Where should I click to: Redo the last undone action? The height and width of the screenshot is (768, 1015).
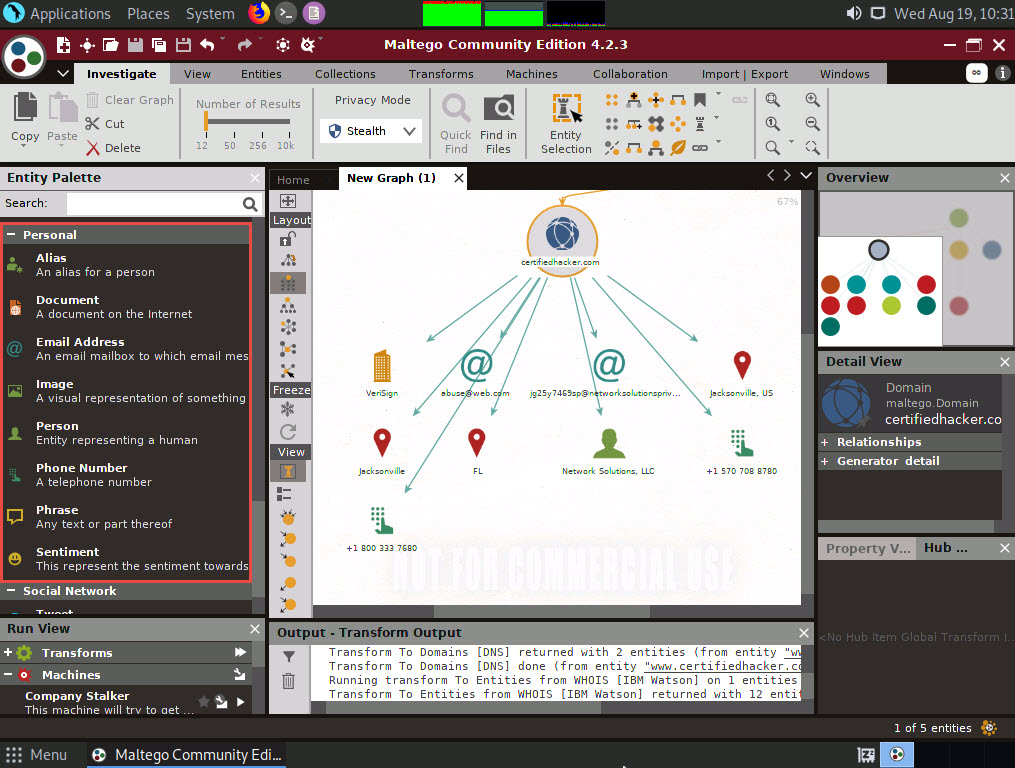[244, 45]
